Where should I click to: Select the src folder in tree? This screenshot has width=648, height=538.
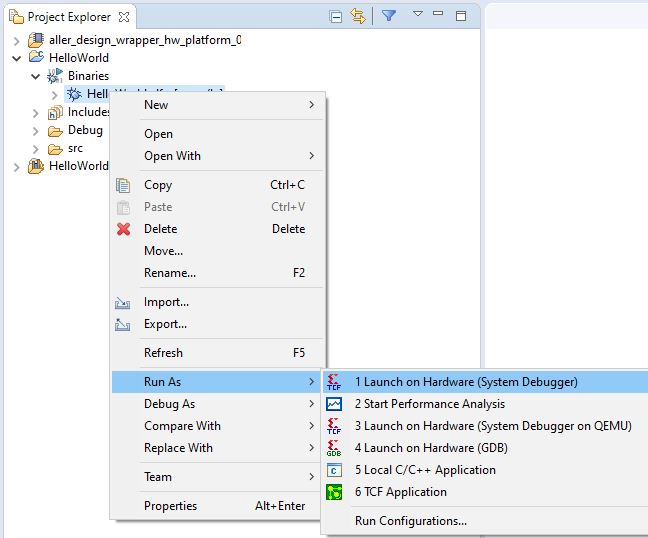coord(75,148)
